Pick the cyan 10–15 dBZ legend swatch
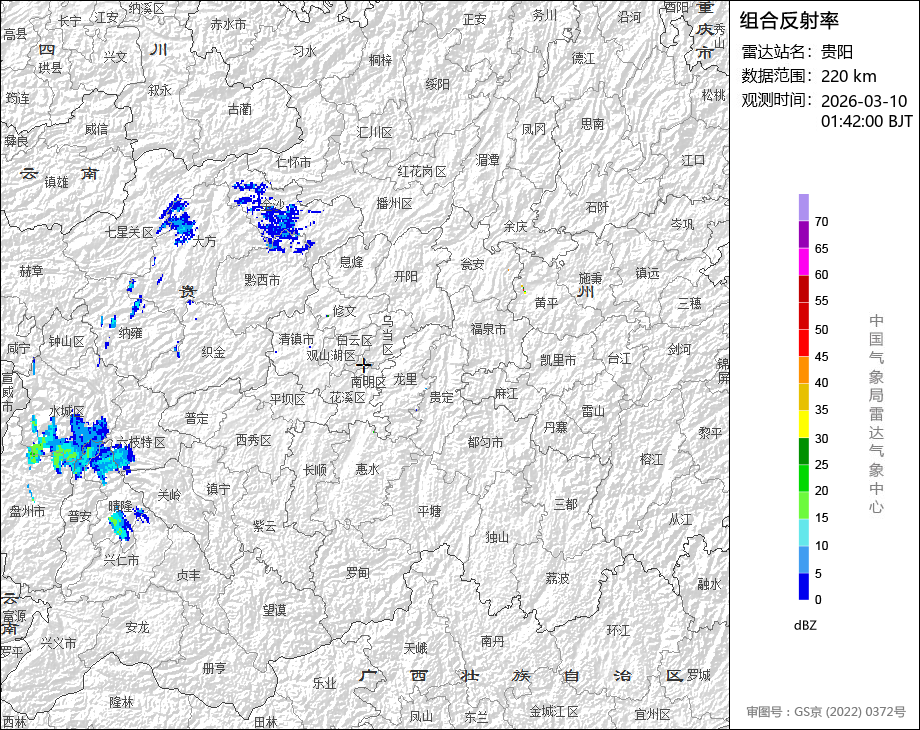The width and height of the screenshot is (920, 730). pyautogui.click(x=804, y=532)
